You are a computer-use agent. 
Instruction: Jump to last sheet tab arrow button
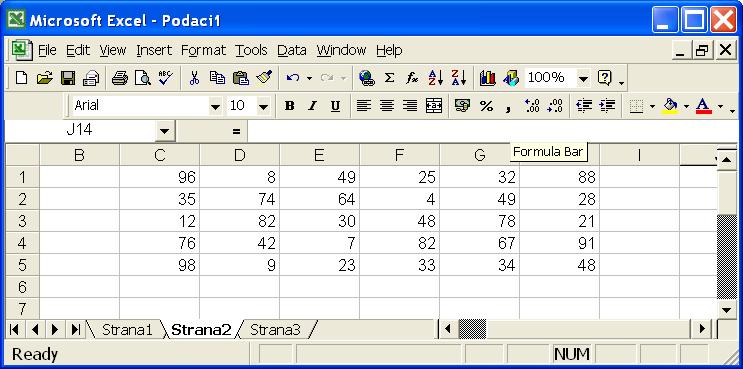75,329
